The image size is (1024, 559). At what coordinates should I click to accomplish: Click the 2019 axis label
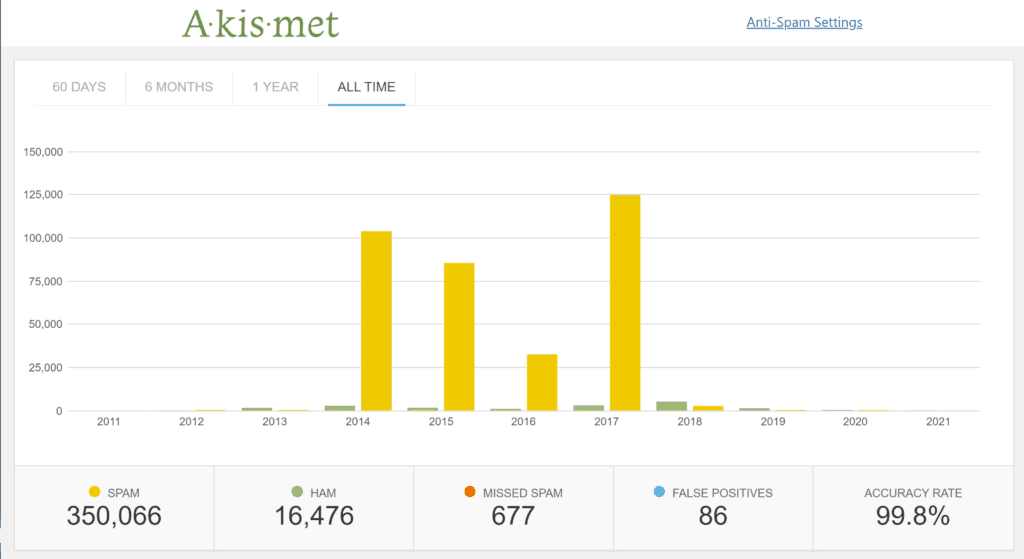point(773,422)
